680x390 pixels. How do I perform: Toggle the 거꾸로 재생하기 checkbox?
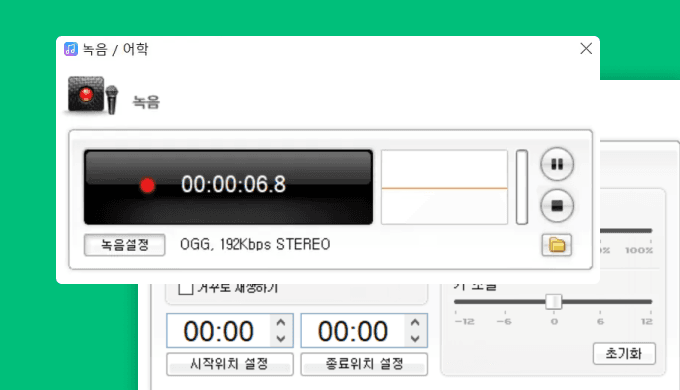186,288
